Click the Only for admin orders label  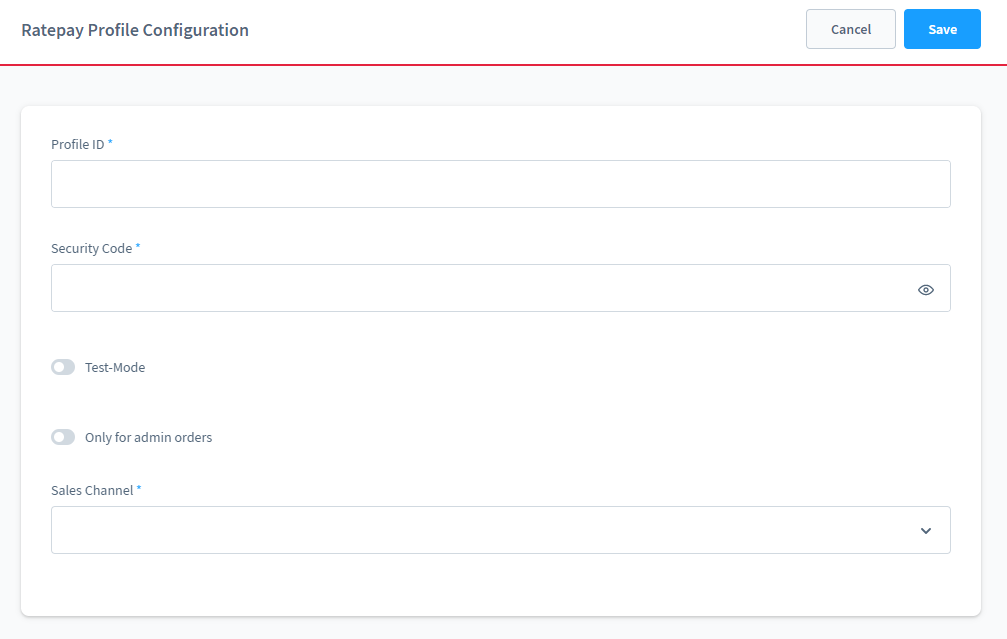[x=148, y=437]
